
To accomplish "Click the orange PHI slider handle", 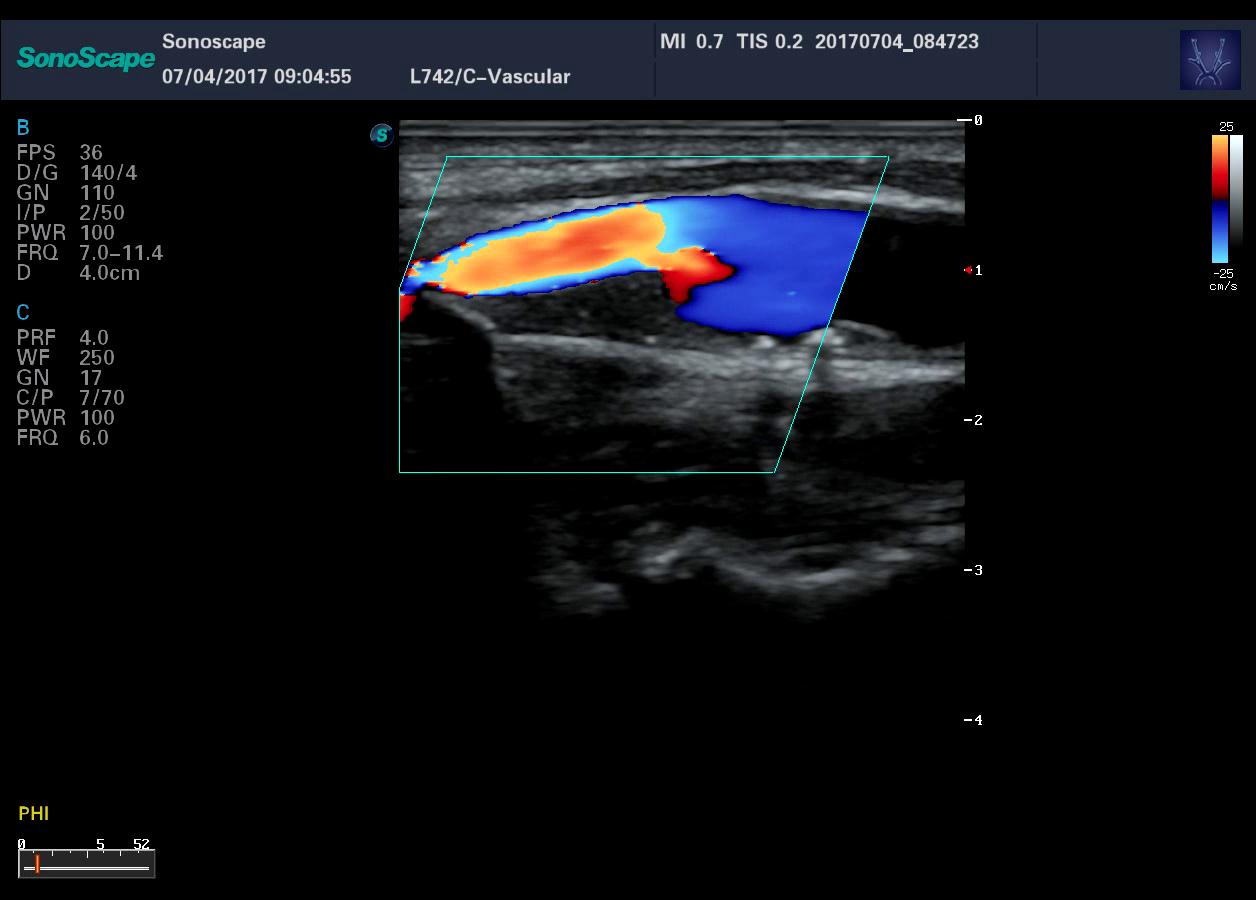I will pos(37,864).
